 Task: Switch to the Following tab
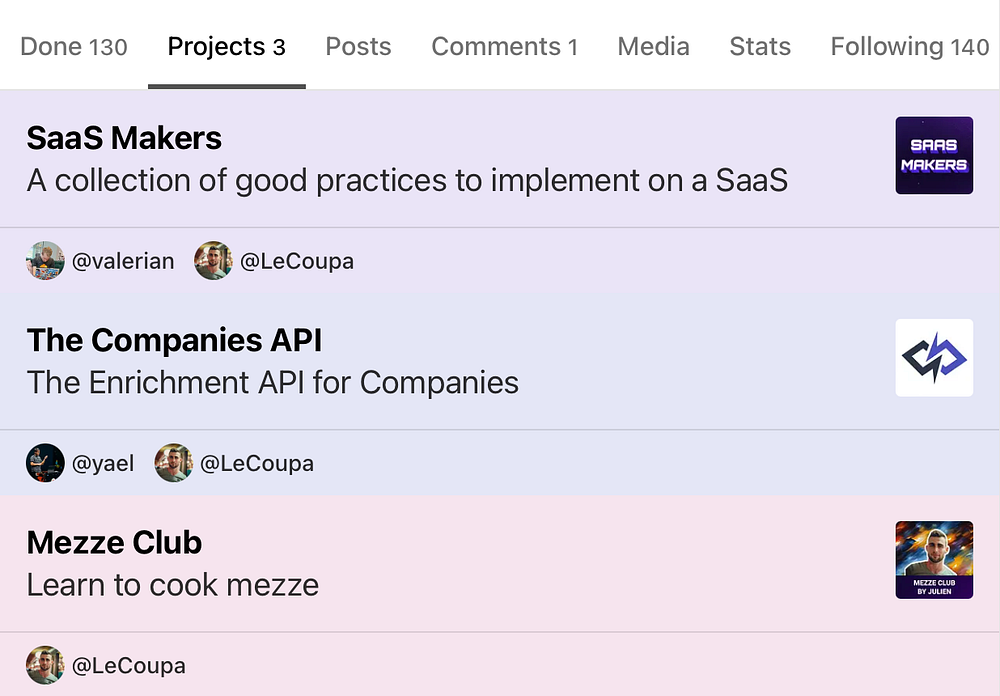[x=909, y=47]
